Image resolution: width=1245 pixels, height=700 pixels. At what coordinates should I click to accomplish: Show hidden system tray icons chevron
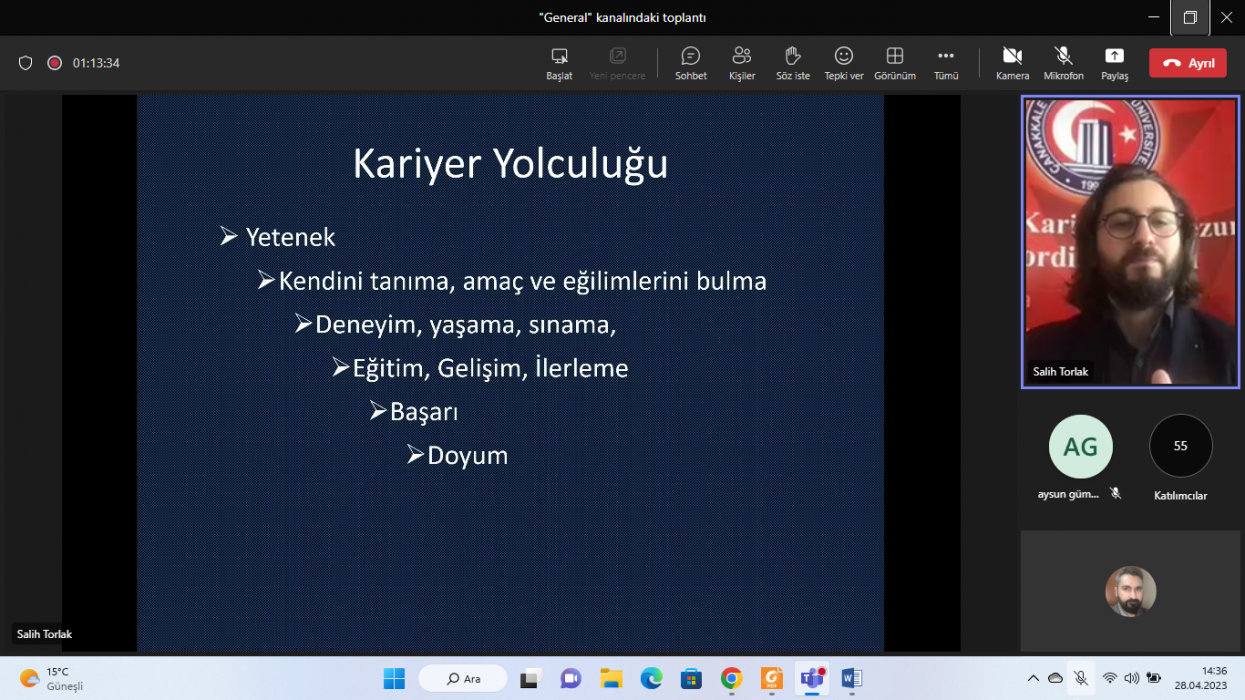click(x=1033, y=678)
